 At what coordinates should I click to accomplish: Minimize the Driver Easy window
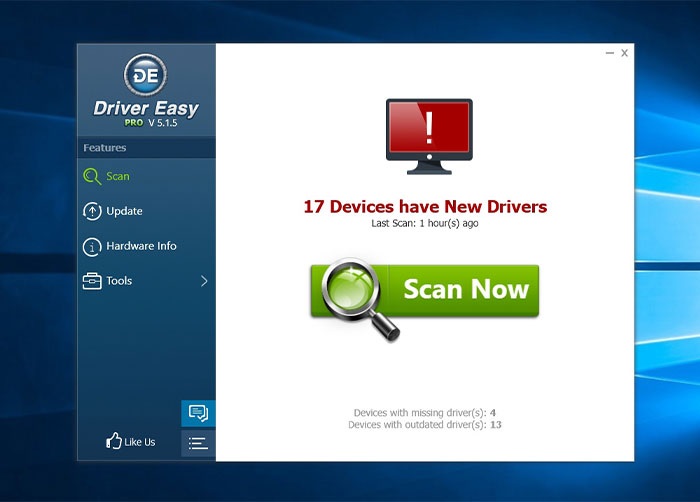pyautogui.click(x=610, y=53)
